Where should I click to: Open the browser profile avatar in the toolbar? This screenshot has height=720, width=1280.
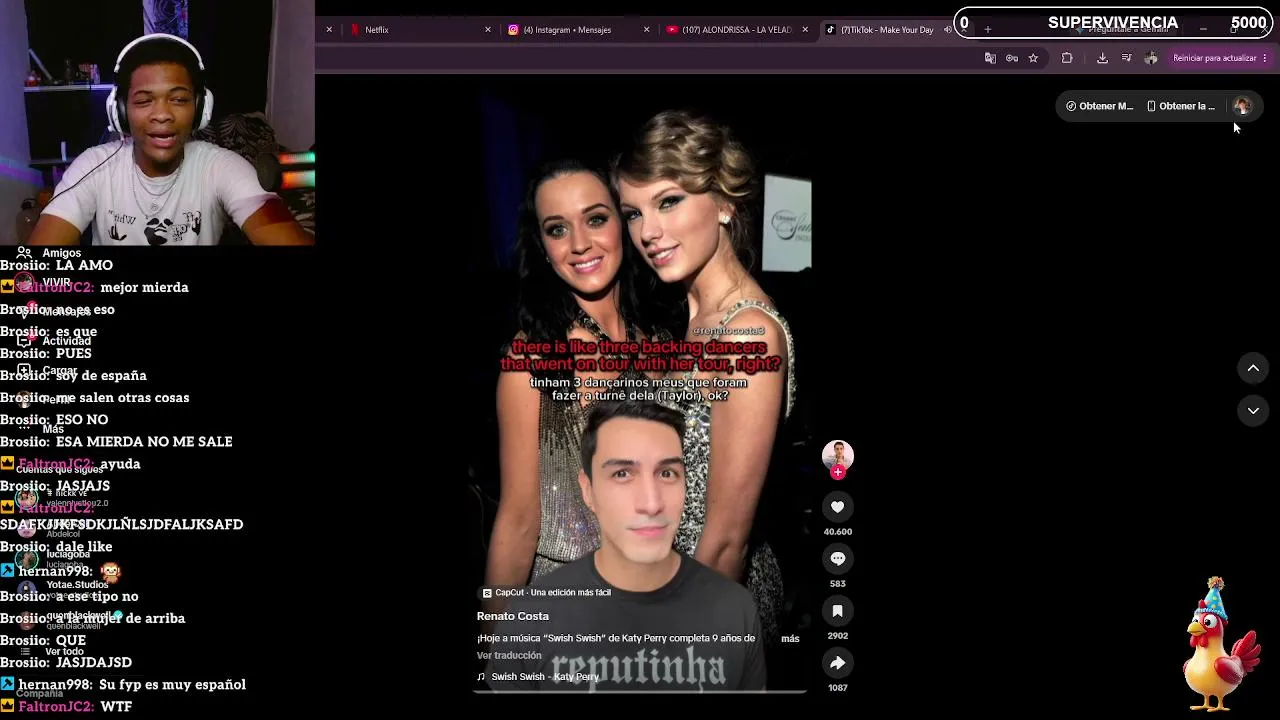click(x=1151, y=58)
